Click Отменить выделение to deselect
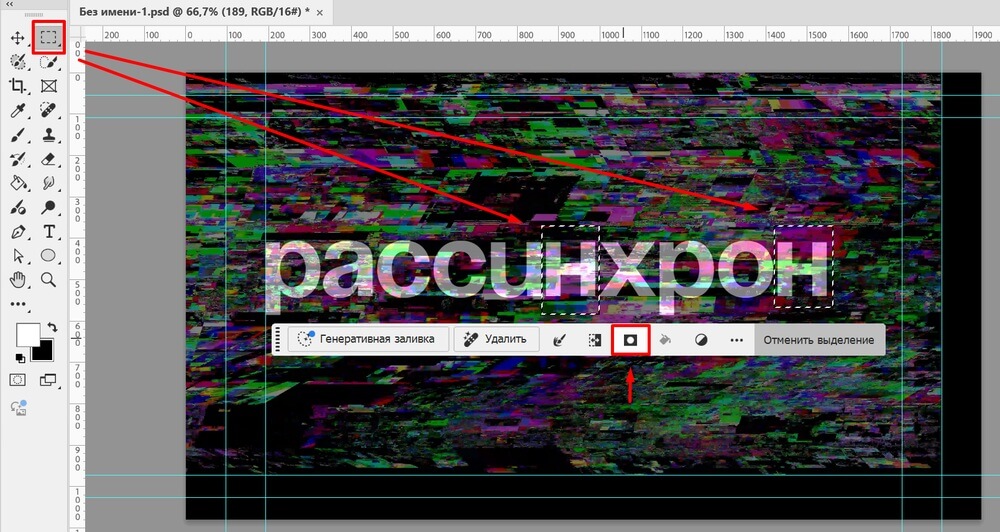The width and height of the screenshot is (1000, 532). click(x=819, y=340)
